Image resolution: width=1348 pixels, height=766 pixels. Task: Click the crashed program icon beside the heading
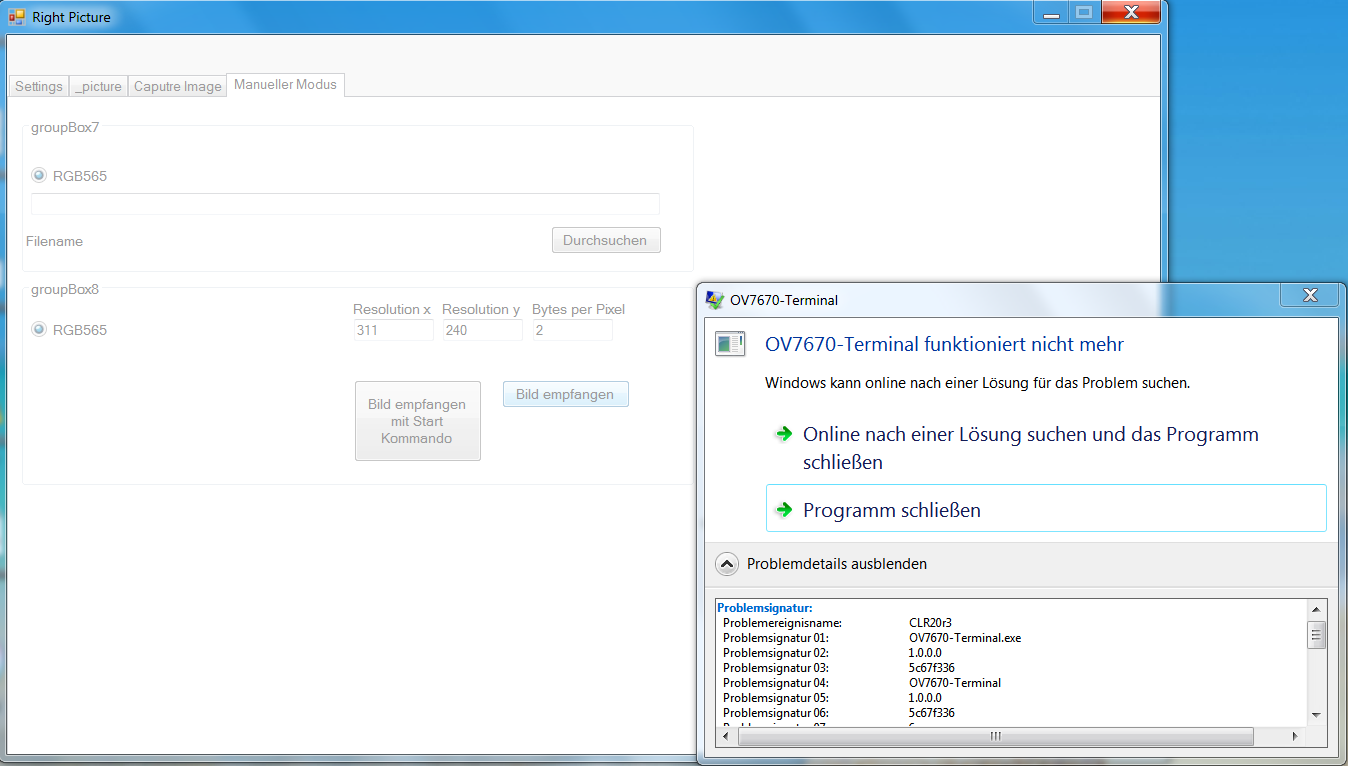(x=730, y=345)
